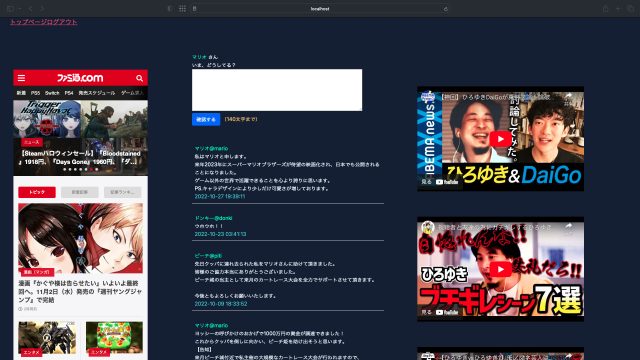Click the Famitsu.com logo
The image size is (640, 360).
[x=80, y=78]
